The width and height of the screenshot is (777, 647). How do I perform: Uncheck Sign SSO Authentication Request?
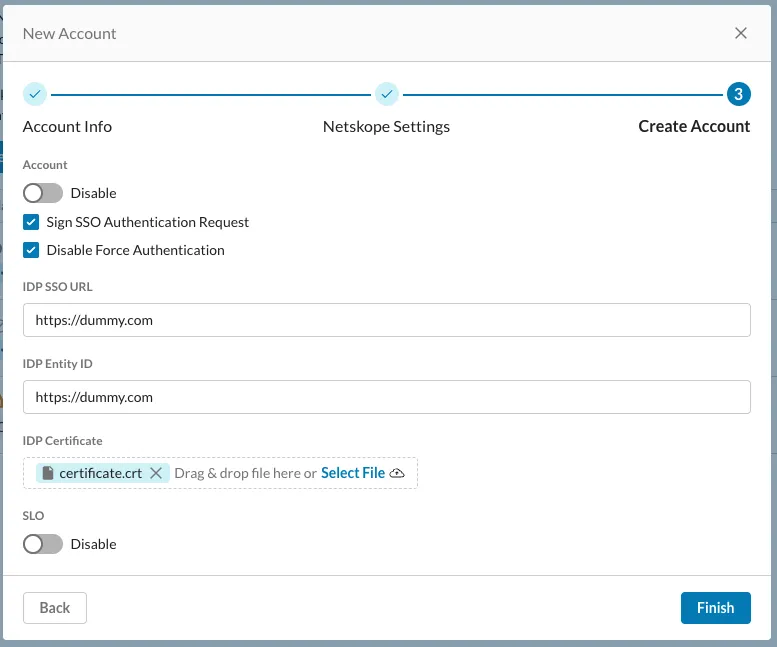coord(31,222)
